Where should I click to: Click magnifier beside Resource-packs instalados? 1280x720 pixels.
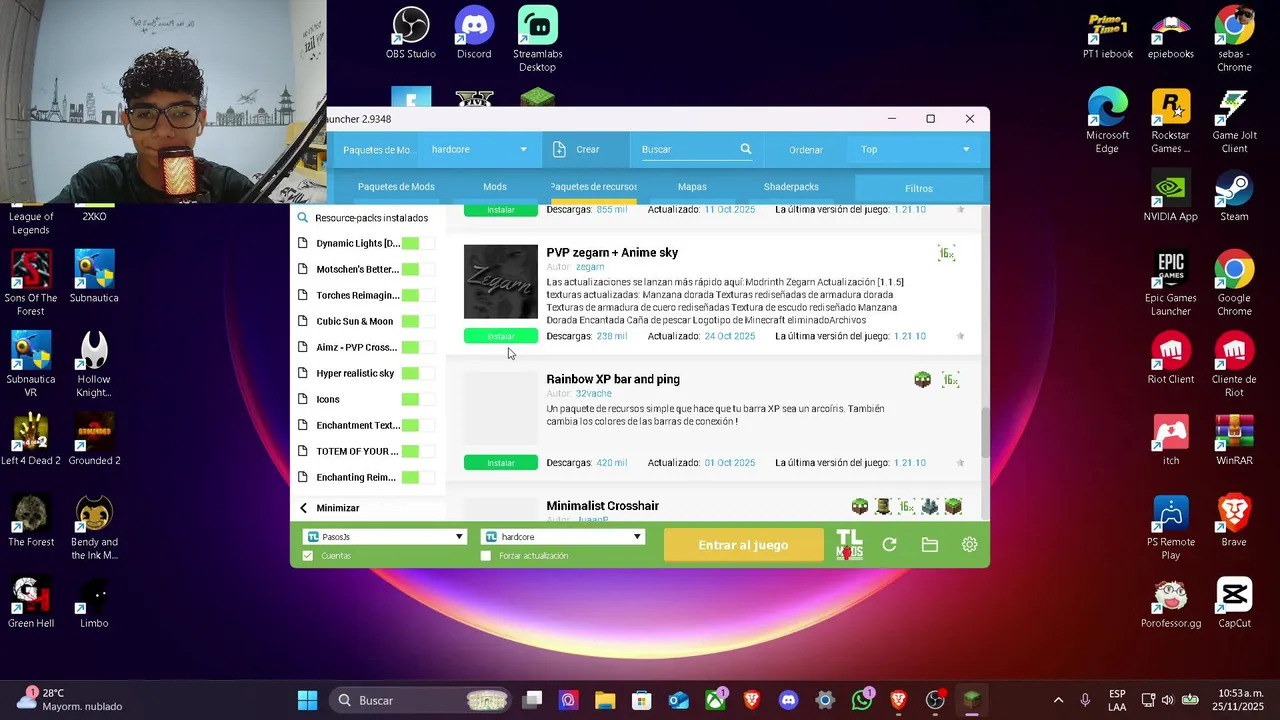pos(303,217)
